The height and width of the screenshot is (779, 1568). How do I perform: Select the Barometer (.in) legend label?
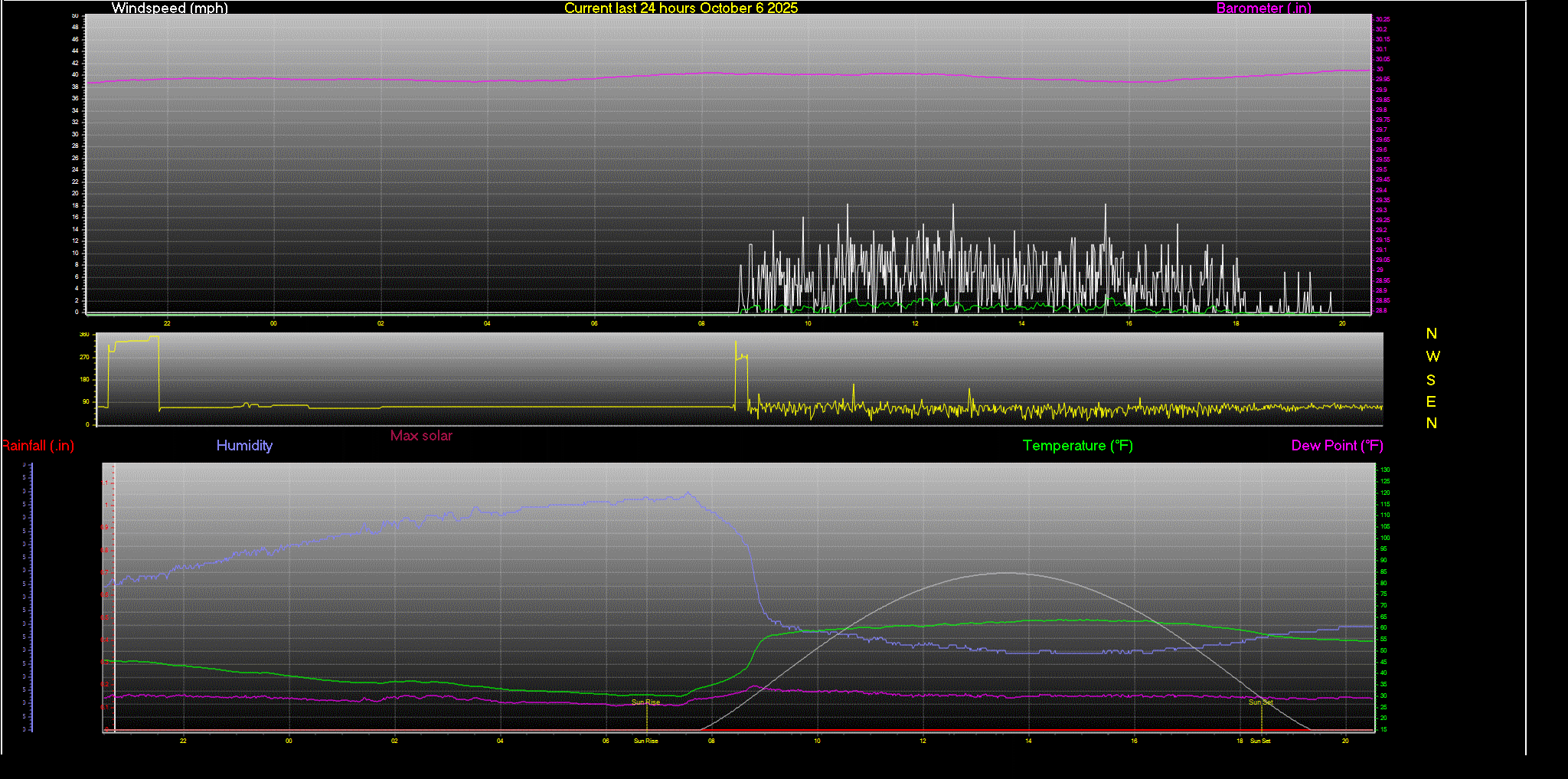1263,8
